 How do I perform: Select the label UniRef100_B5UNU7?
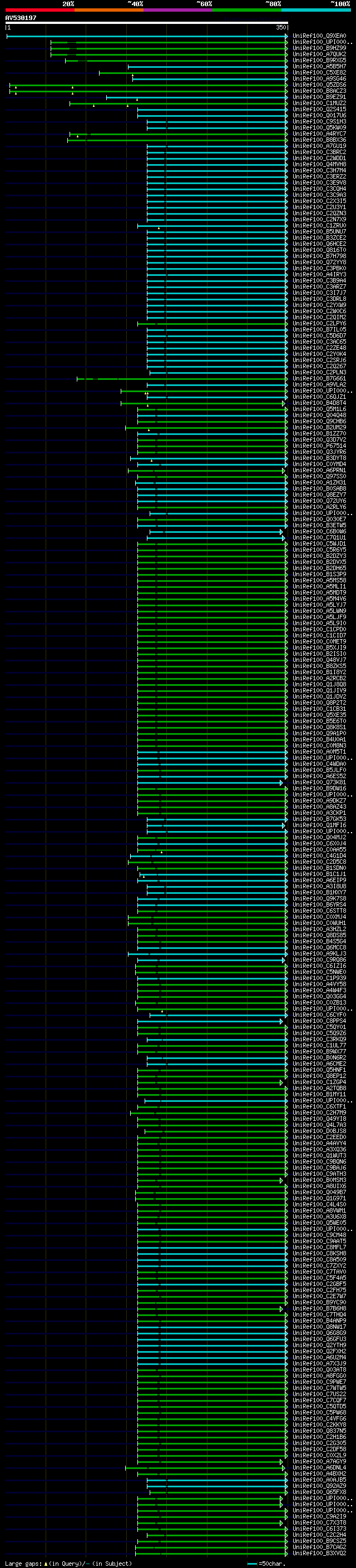pos(319,231)
